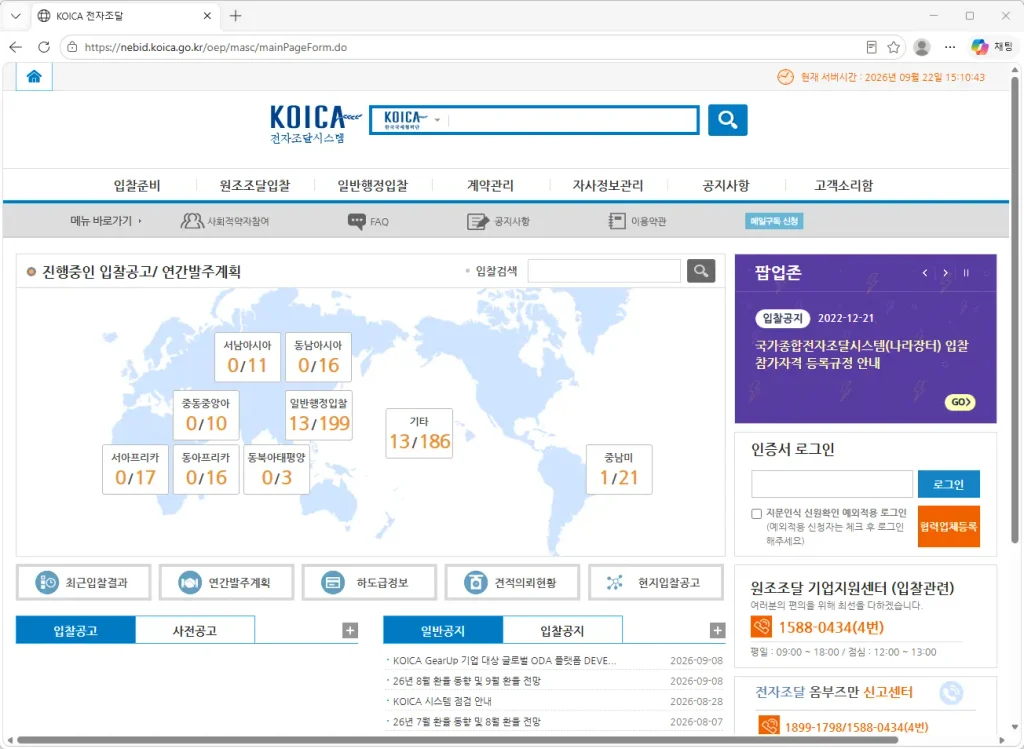Click the main KOICA search text field
1024x749 pixels.
click(x=575, y=120)
